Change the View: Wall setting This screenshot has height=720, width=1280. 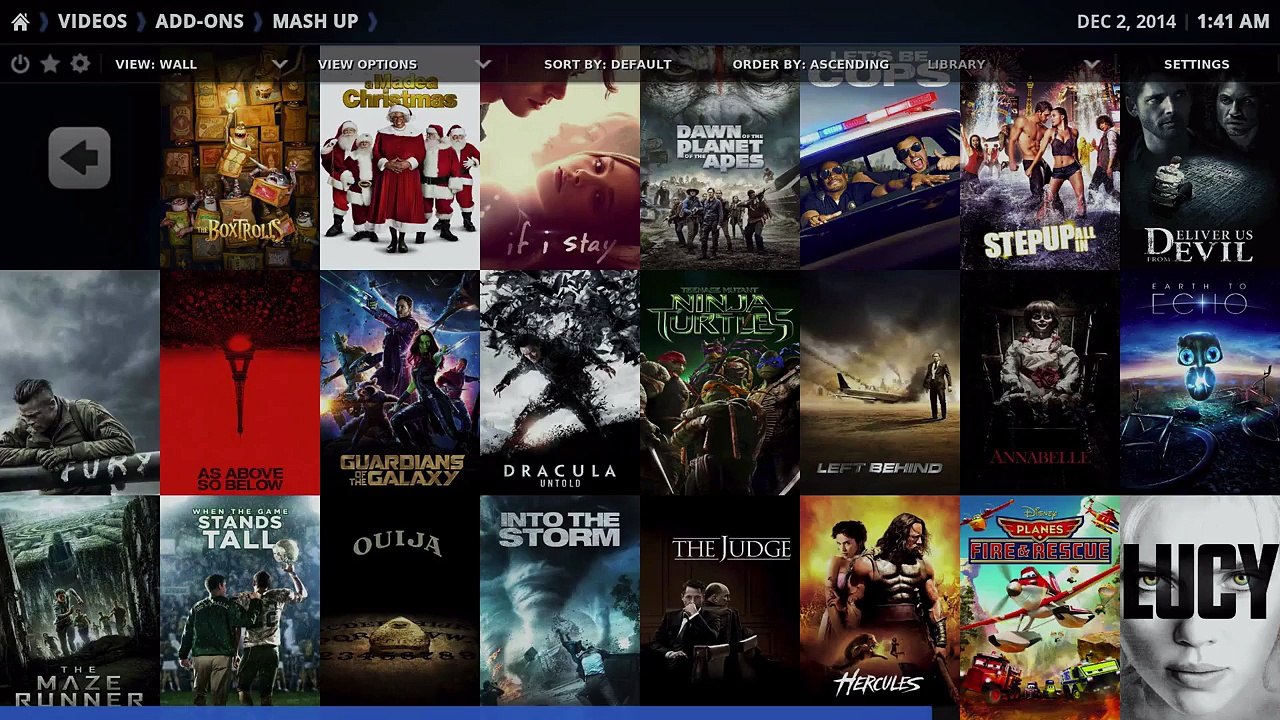pyautogui.click(x=156, y=64)
